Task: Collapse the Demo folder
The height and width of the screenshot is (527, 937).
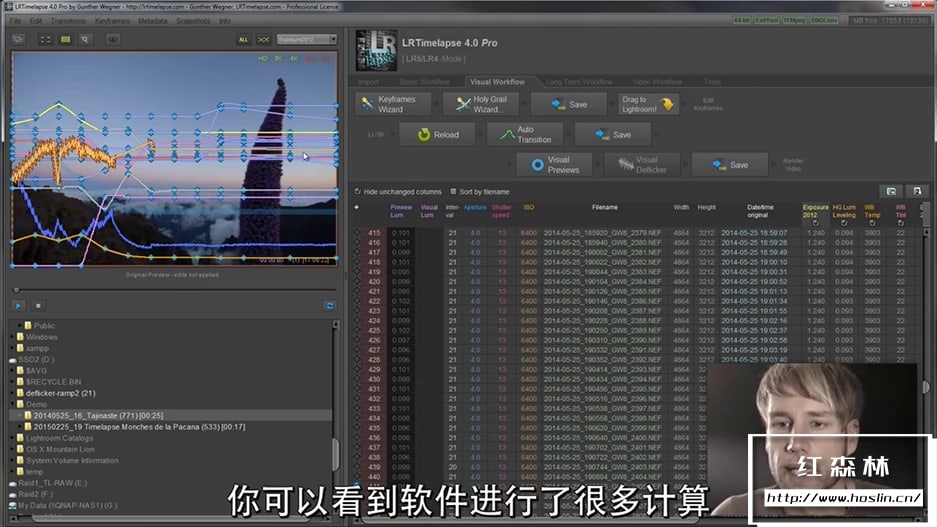Action: tap(13, 405)
